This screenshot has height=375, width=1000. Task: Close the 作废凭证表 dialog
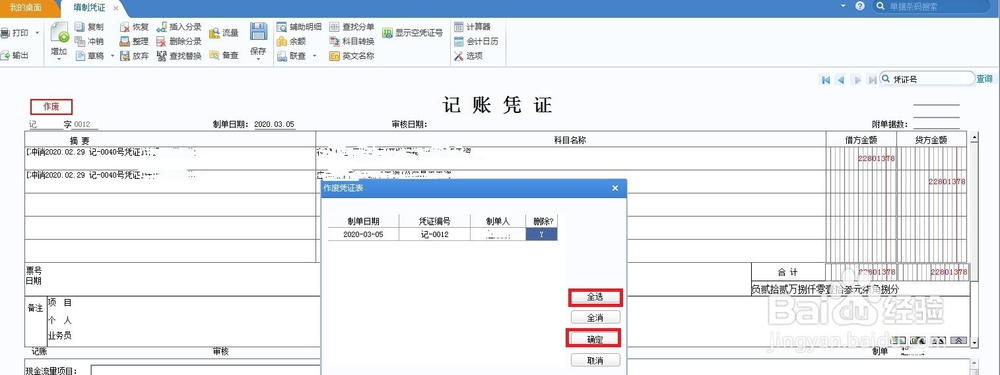click(x=615, y=188)
